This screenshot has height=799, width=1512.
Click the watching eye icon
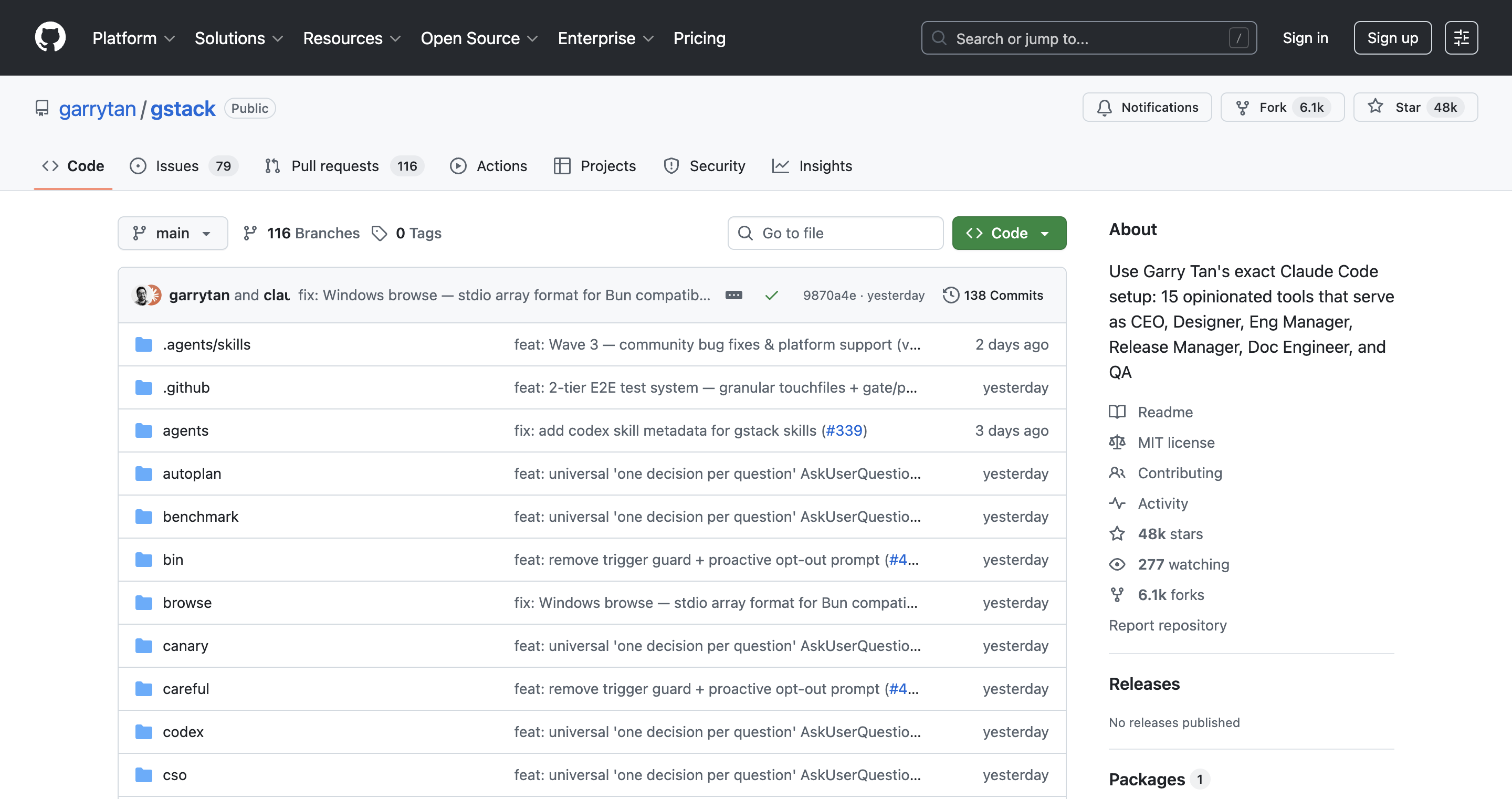click(1117, 565)
